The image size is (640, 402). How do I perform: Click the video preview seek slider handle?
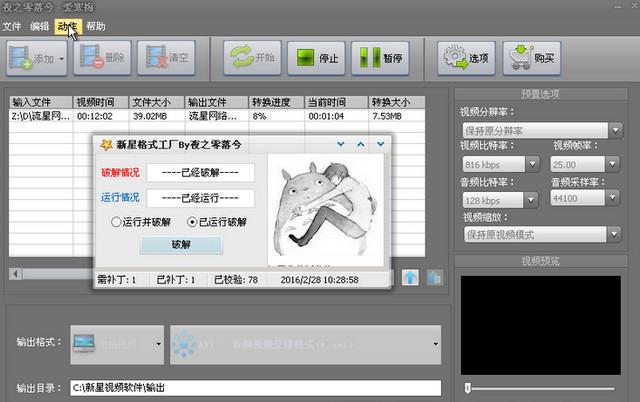468,388
